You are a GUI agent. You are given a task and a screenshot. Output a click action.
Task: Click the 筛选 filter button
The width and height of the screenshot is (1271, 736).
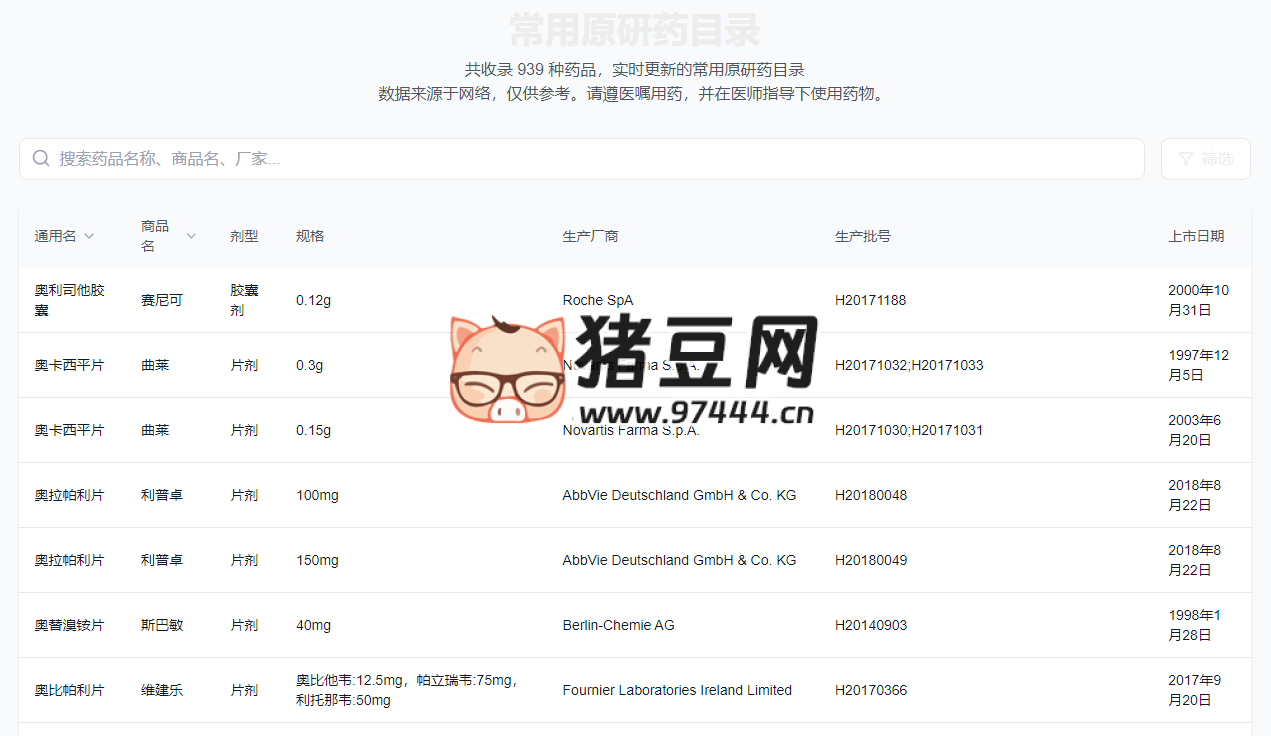(1205, 158)
